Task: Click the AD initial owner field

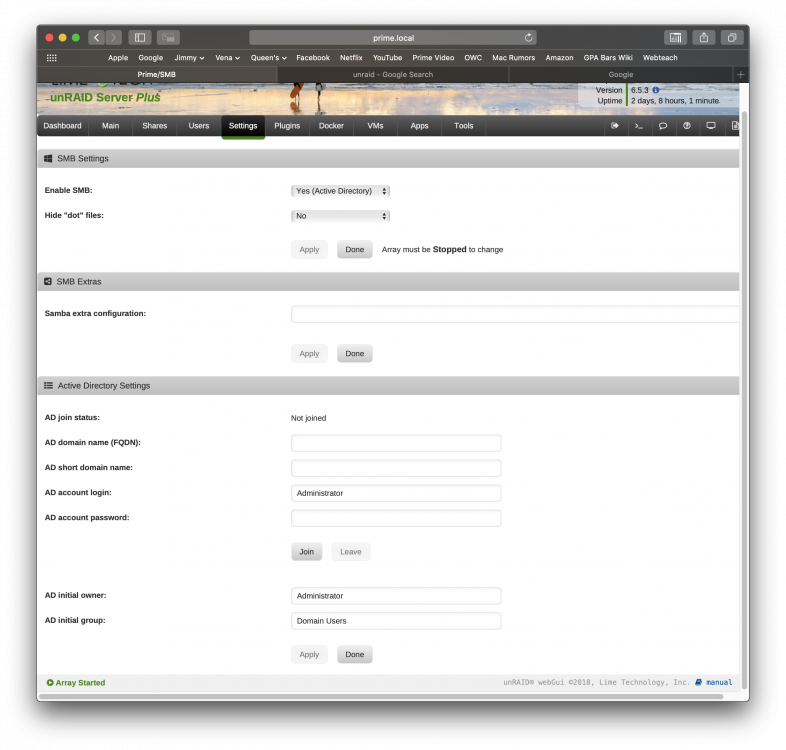Action: [396, 596]
